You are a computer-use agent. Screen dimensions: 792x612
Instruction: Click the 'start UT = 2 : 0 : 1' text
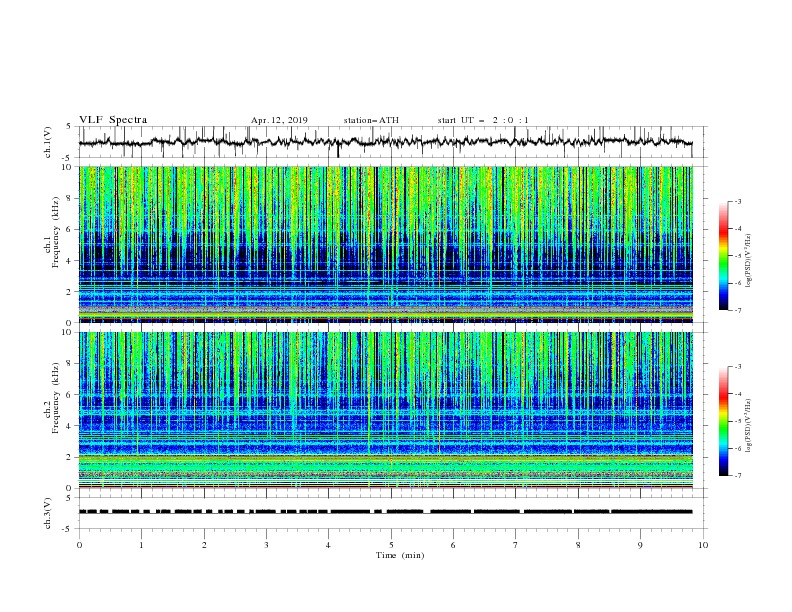pos(483,120)
